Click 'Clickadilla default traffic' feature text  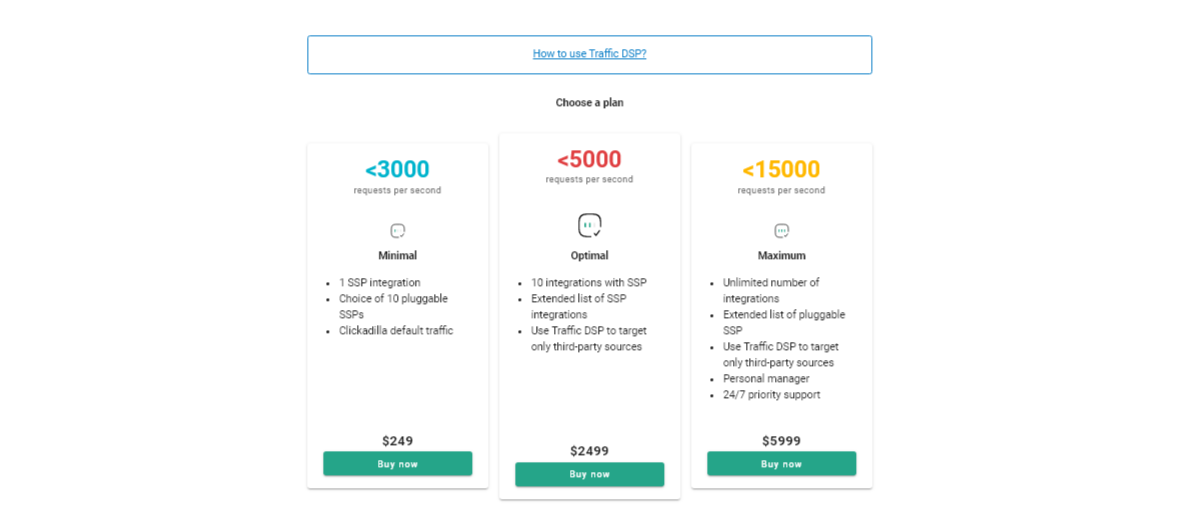396,331
